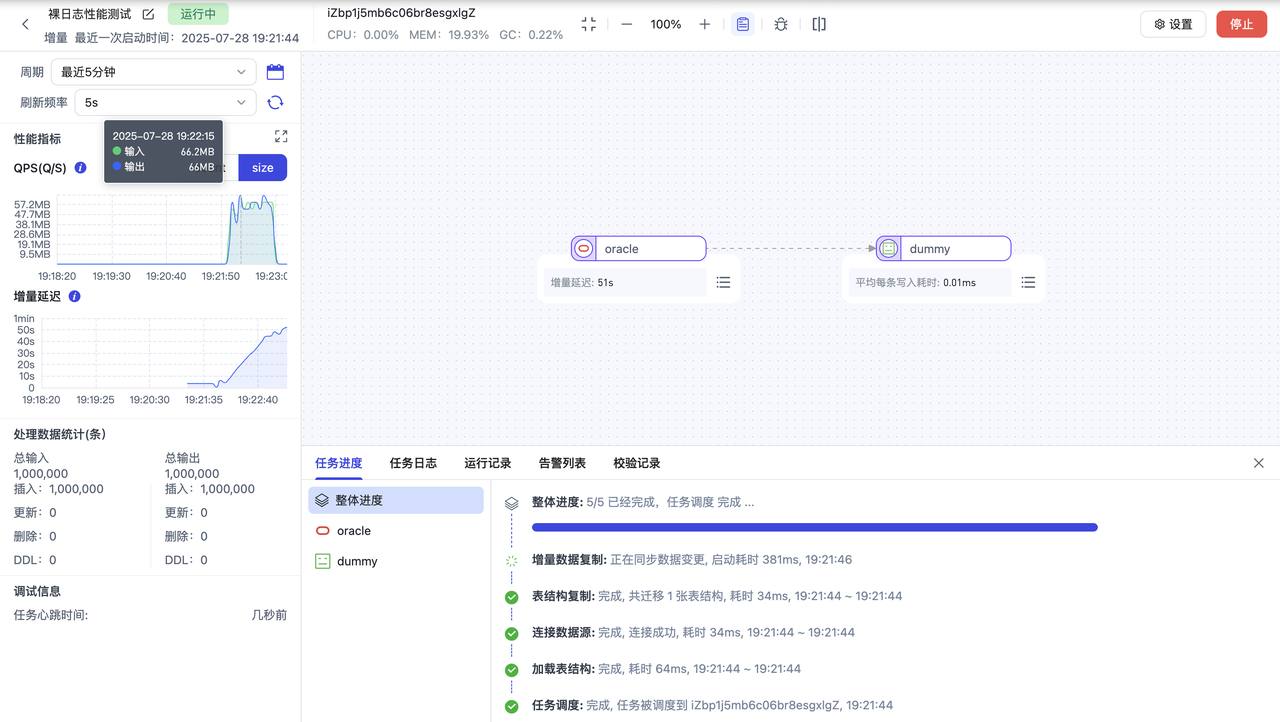Click the red 停止 button

(x=1241, y=24)
